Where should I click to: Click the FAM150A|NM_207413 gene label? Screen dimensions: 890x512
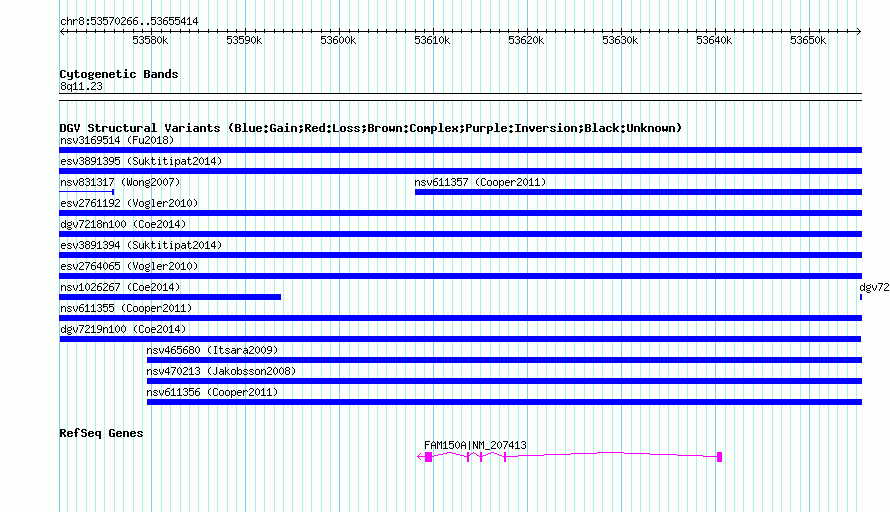coord(475,445)
